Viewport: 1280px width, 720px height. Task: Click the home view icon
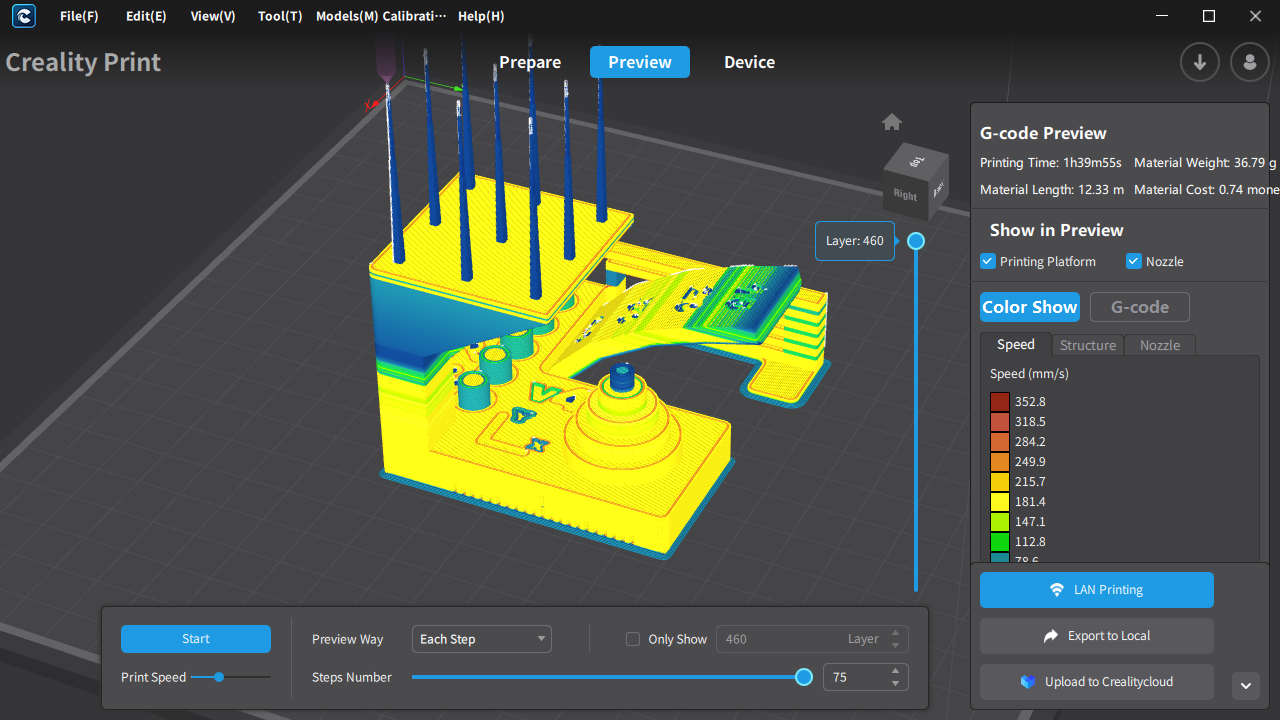click(892, 122)
